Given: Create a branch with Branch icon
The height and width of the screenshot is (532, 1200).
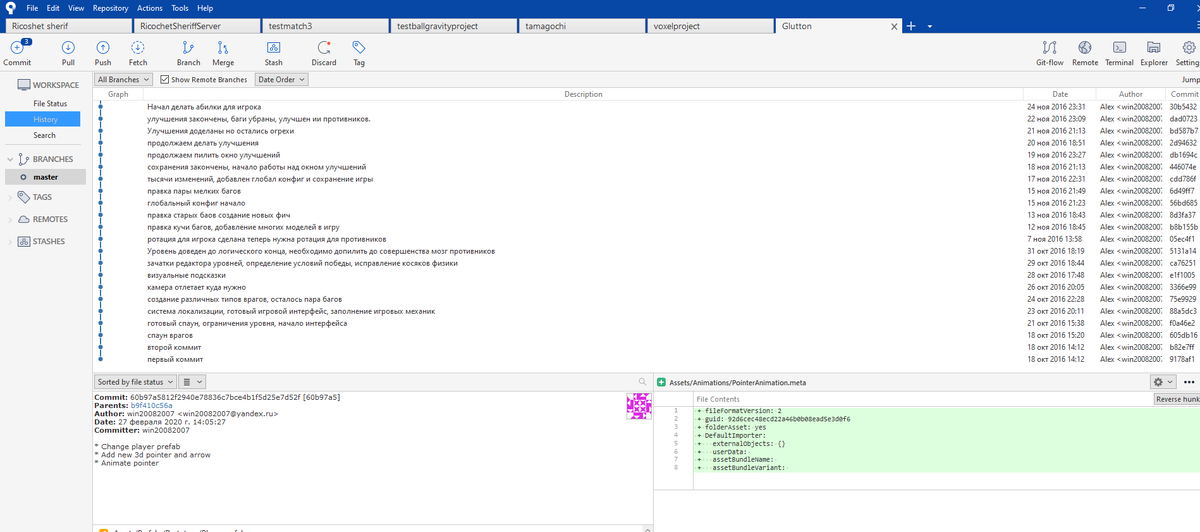Looking at the screenshot, I should pos(188,47).
